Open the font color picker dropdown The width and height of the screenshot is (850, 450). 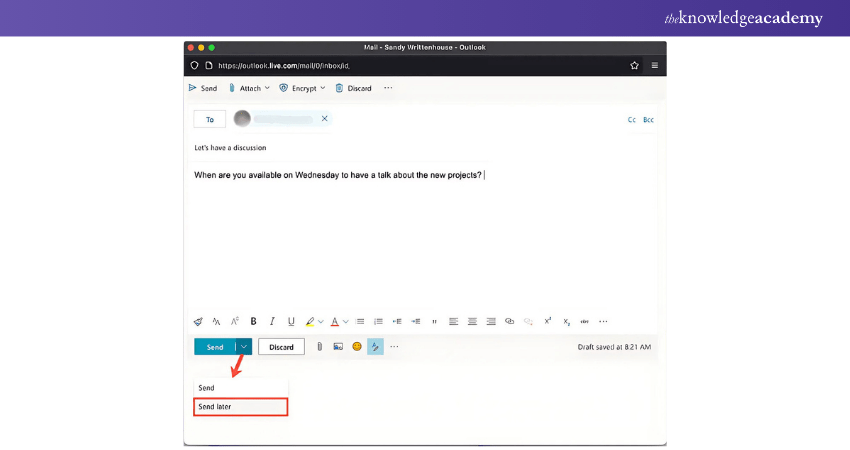345,322
